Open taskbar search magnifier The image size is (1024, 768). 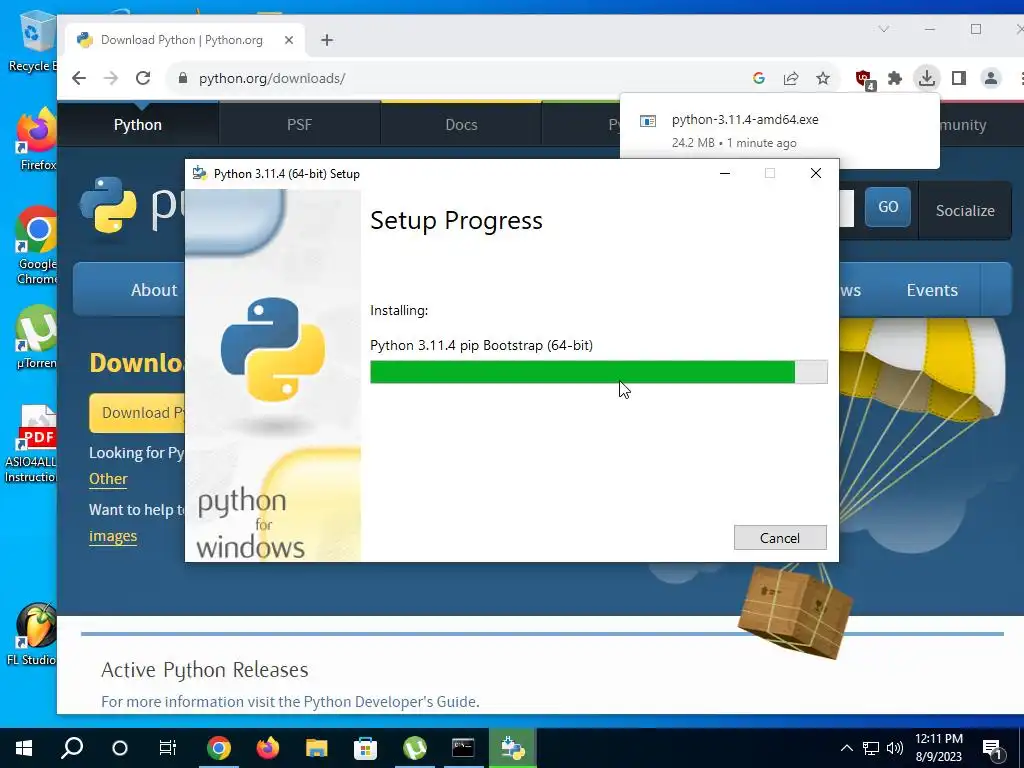[72, 748]
